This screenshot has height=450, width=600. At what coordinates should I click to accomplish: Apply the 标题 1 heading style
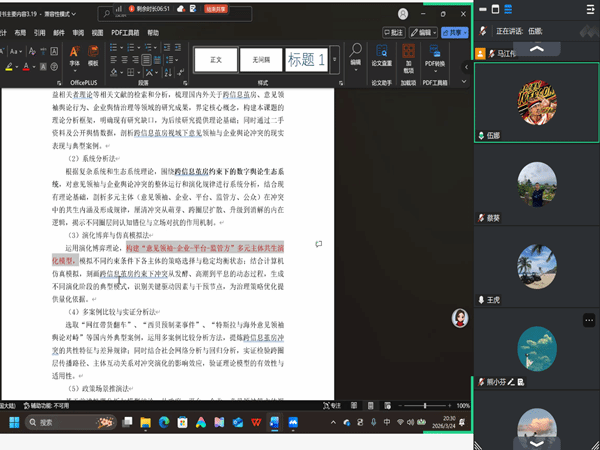tap(307, 60)
